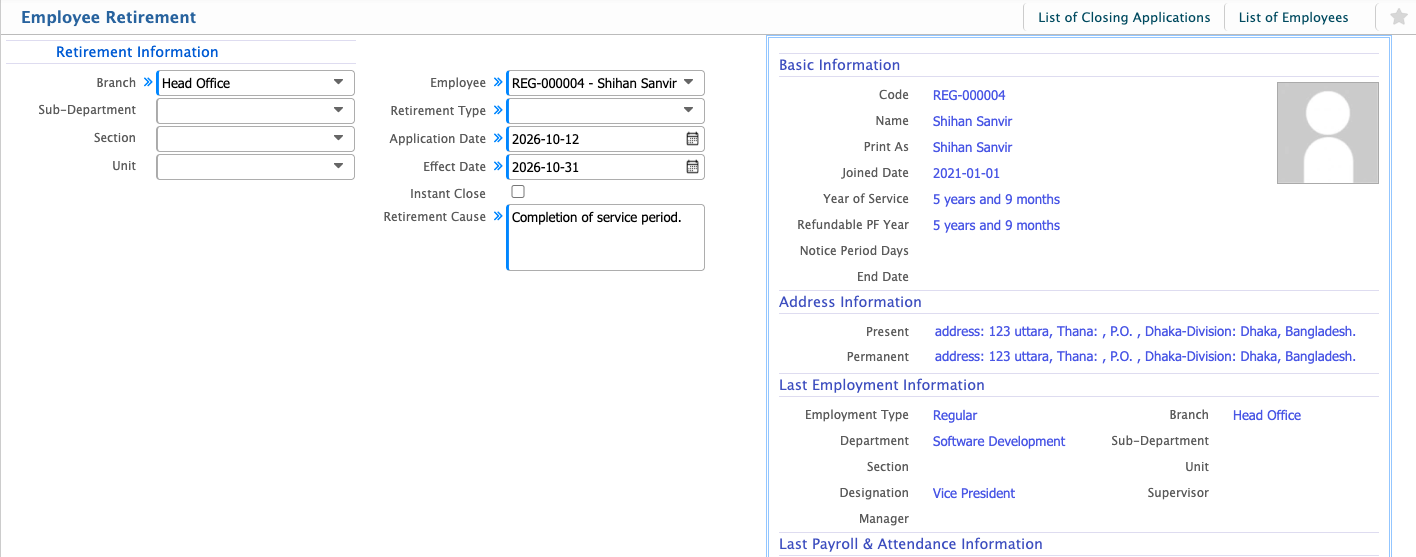Click Last Payroll & Attendance Information header

(911, 544)
